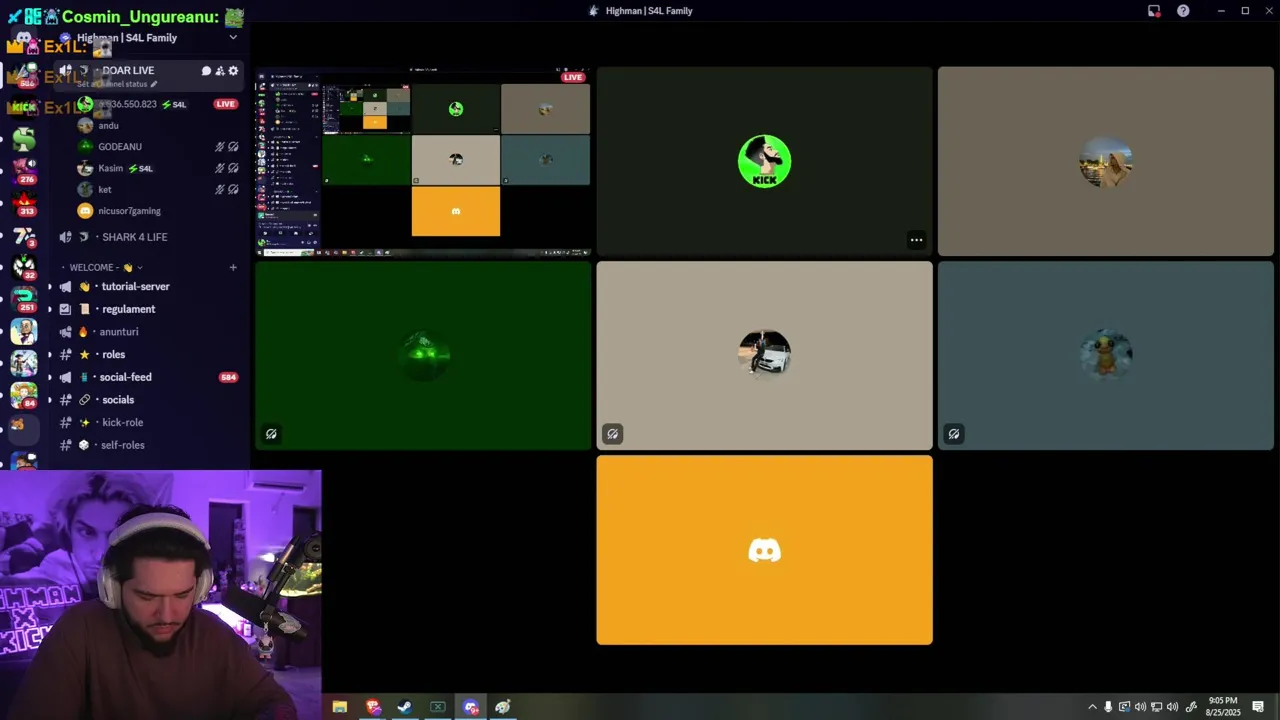Screen dimensions: 1280x720
Task: Select user nicusor7gaming in the voice list
Action: (129, 211)
